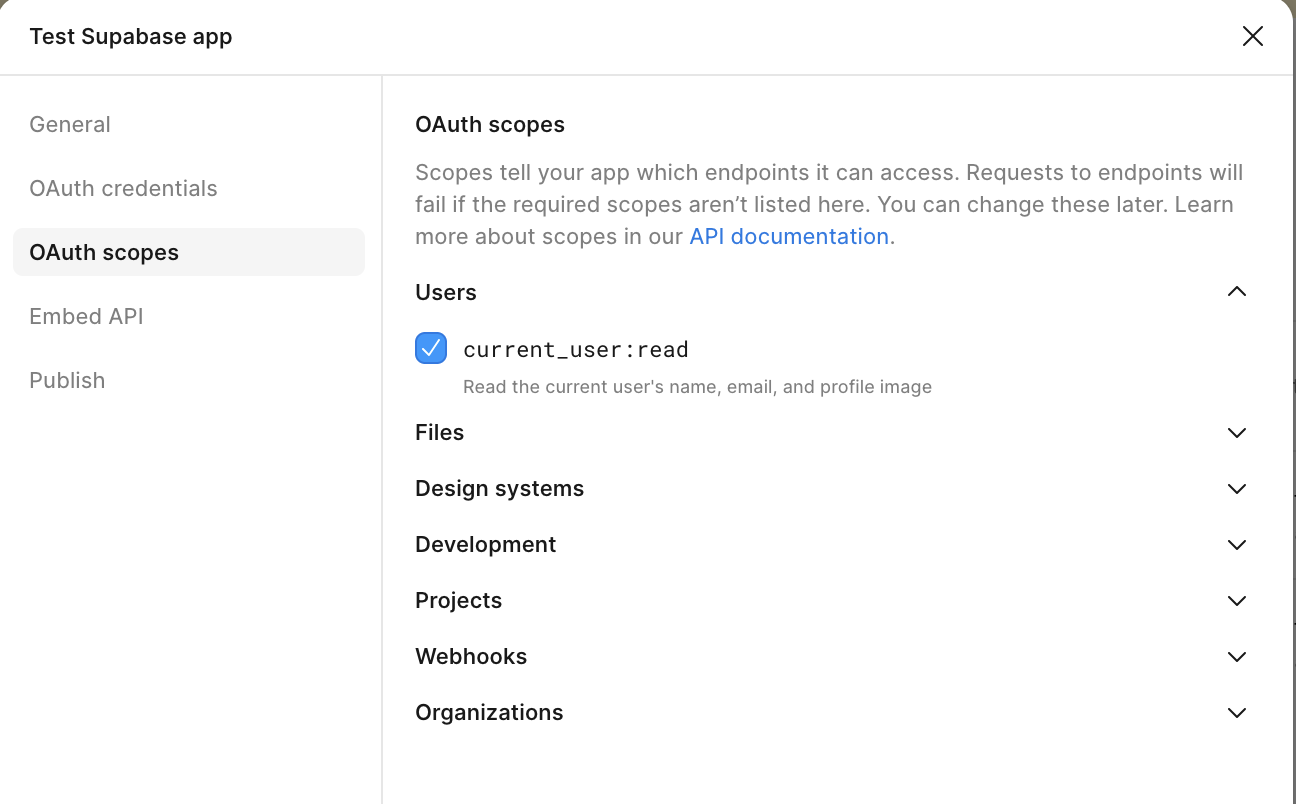Open the General settings section
Screen dimensions: 1296x804
pos(70,124)
